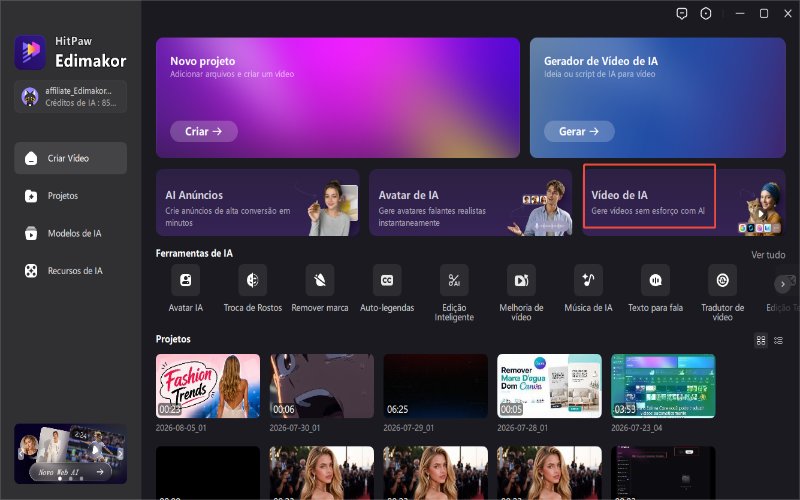Screen dimensions: 800x500
Task: Click the Ferramentas de IA heading
Action: pyautogui.click(x=194, y=253)
